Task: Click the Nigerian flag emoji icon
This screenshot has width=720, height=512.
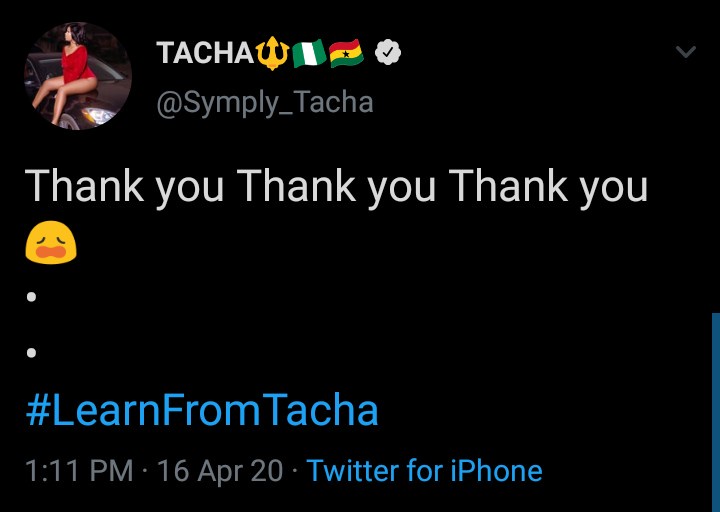Action: (306, 53)
